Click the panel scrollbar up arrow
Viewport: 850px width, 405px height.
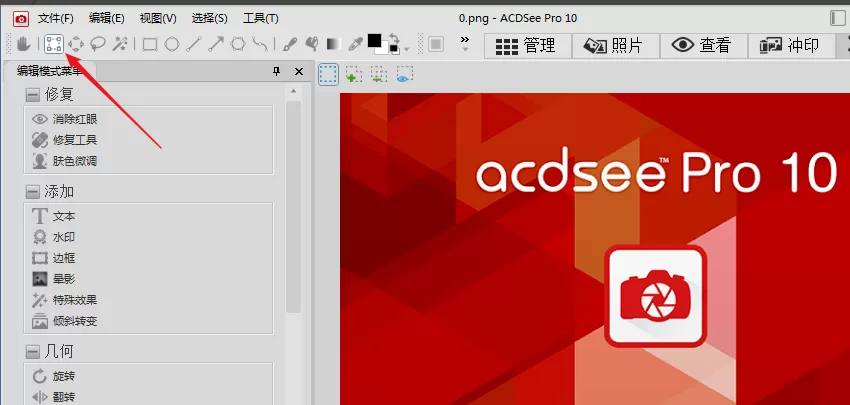click(293, 91)
